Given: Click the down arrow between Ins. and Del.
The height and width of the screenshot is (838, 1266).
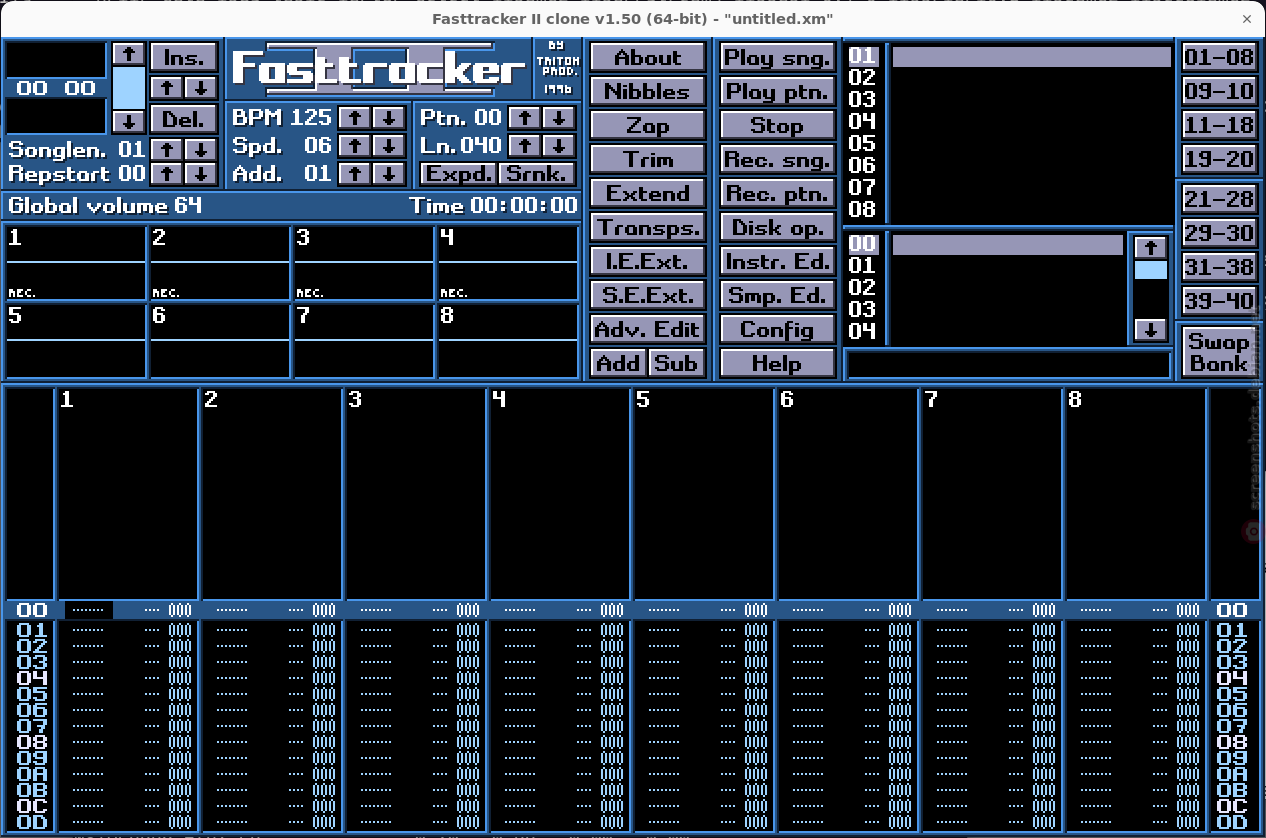Looking at the screenshot, I should [x=201, y=87].
